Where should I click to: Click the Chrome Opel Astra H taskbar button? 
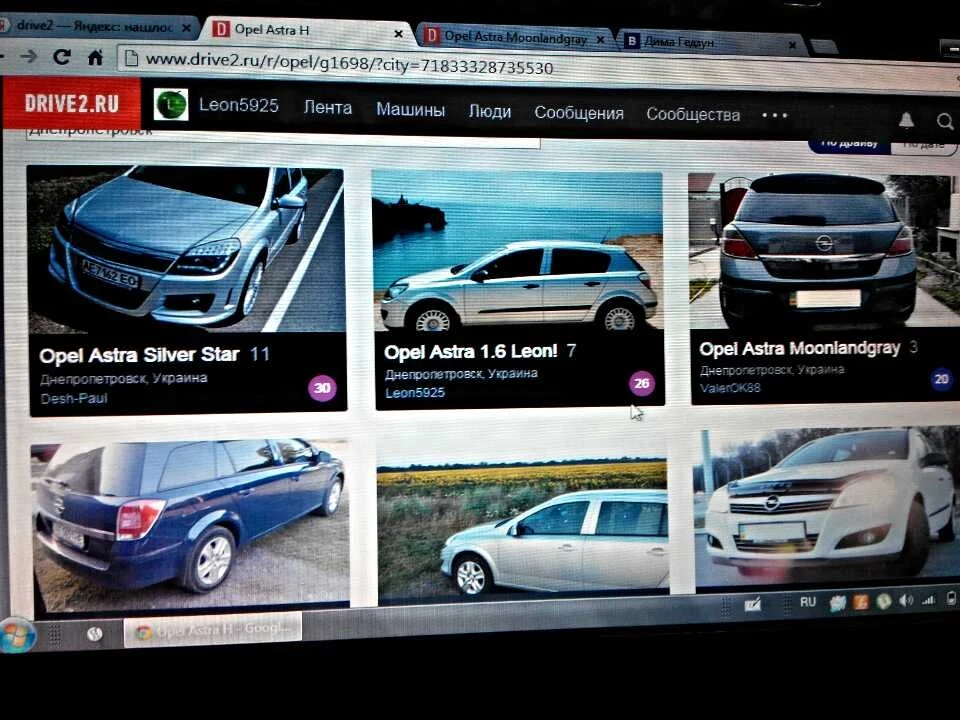[212, 630]
